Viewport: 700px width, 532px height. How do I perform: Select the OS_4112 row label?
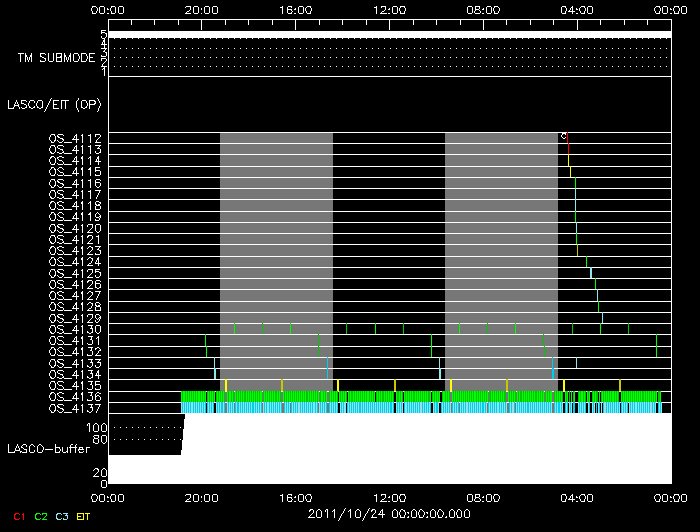[75, 138]
